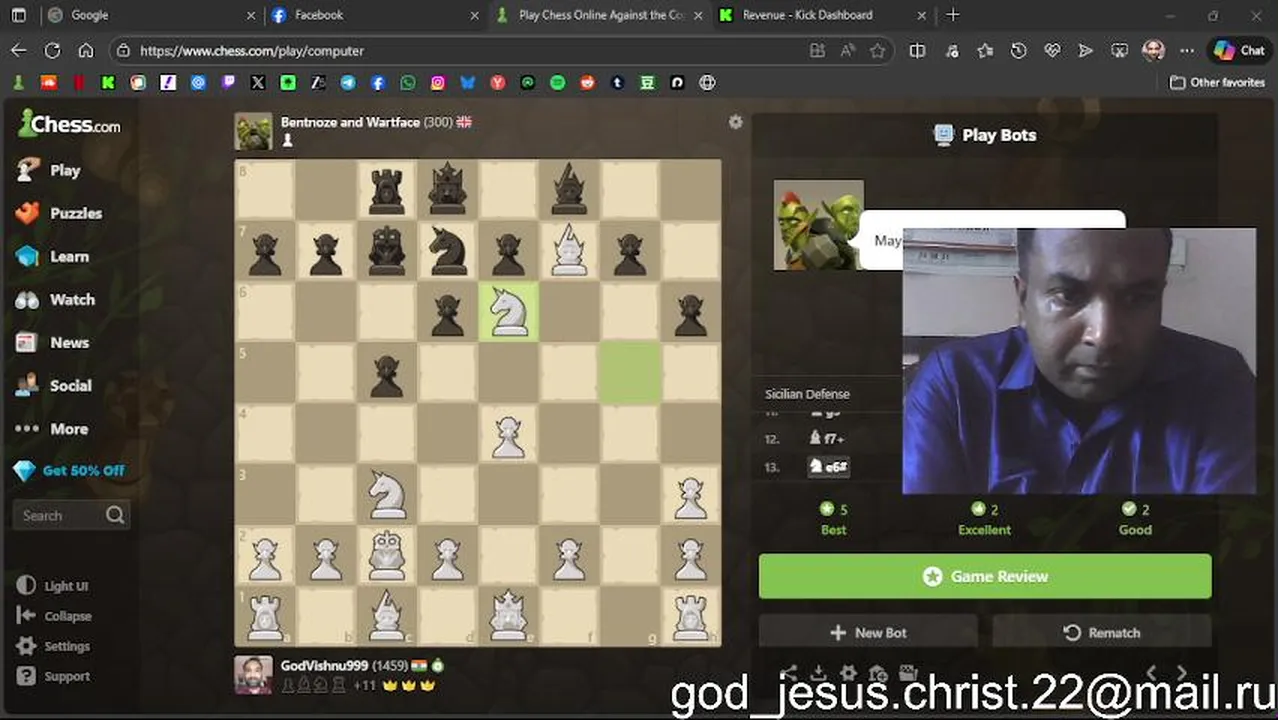Image resolution: width=1278 pixels, height=720 pixels.
Task: Open globe bookmark in favorites bar
Action: point(707,83)
